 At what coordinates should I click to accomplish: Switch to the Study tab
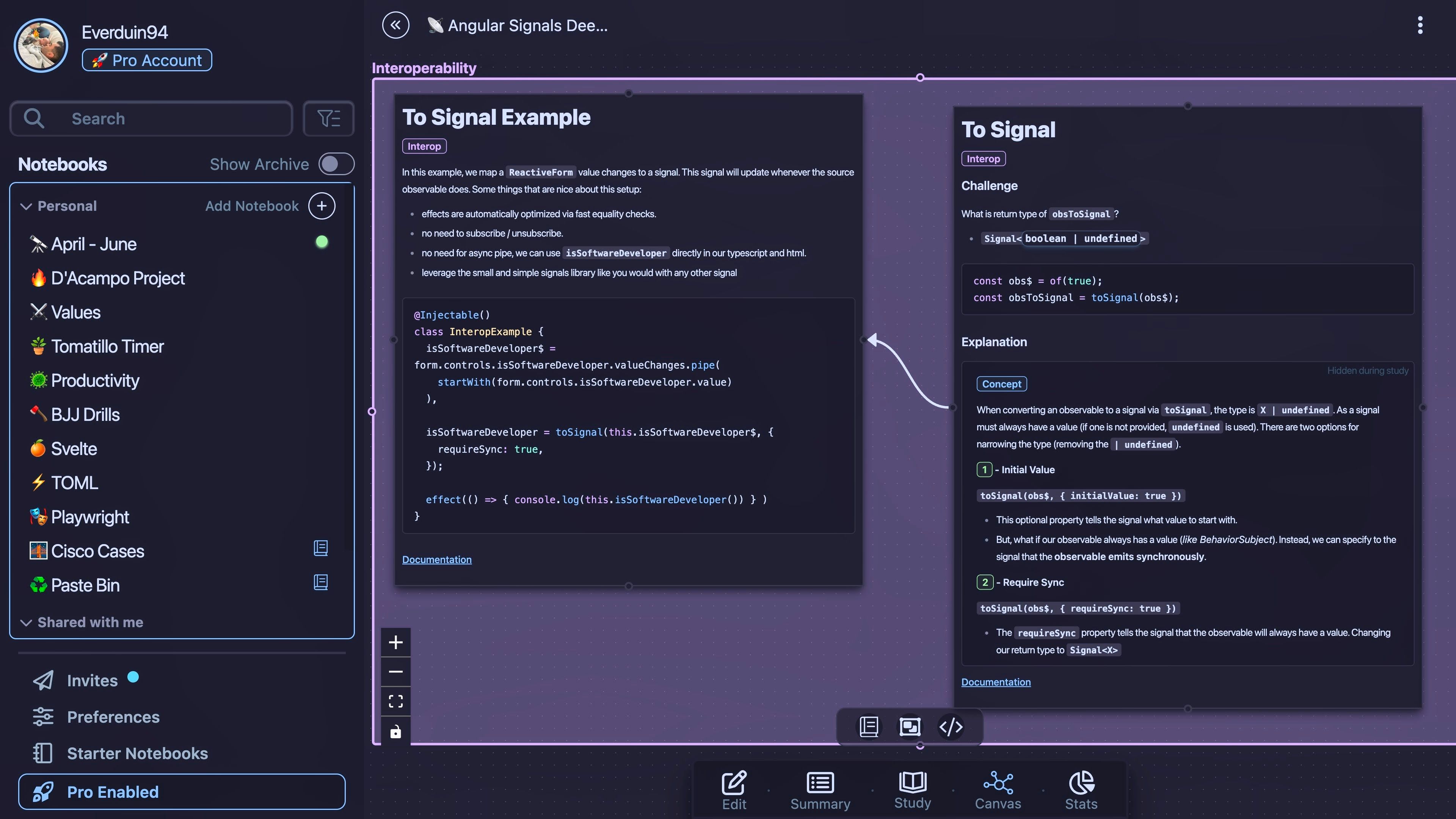912,789
